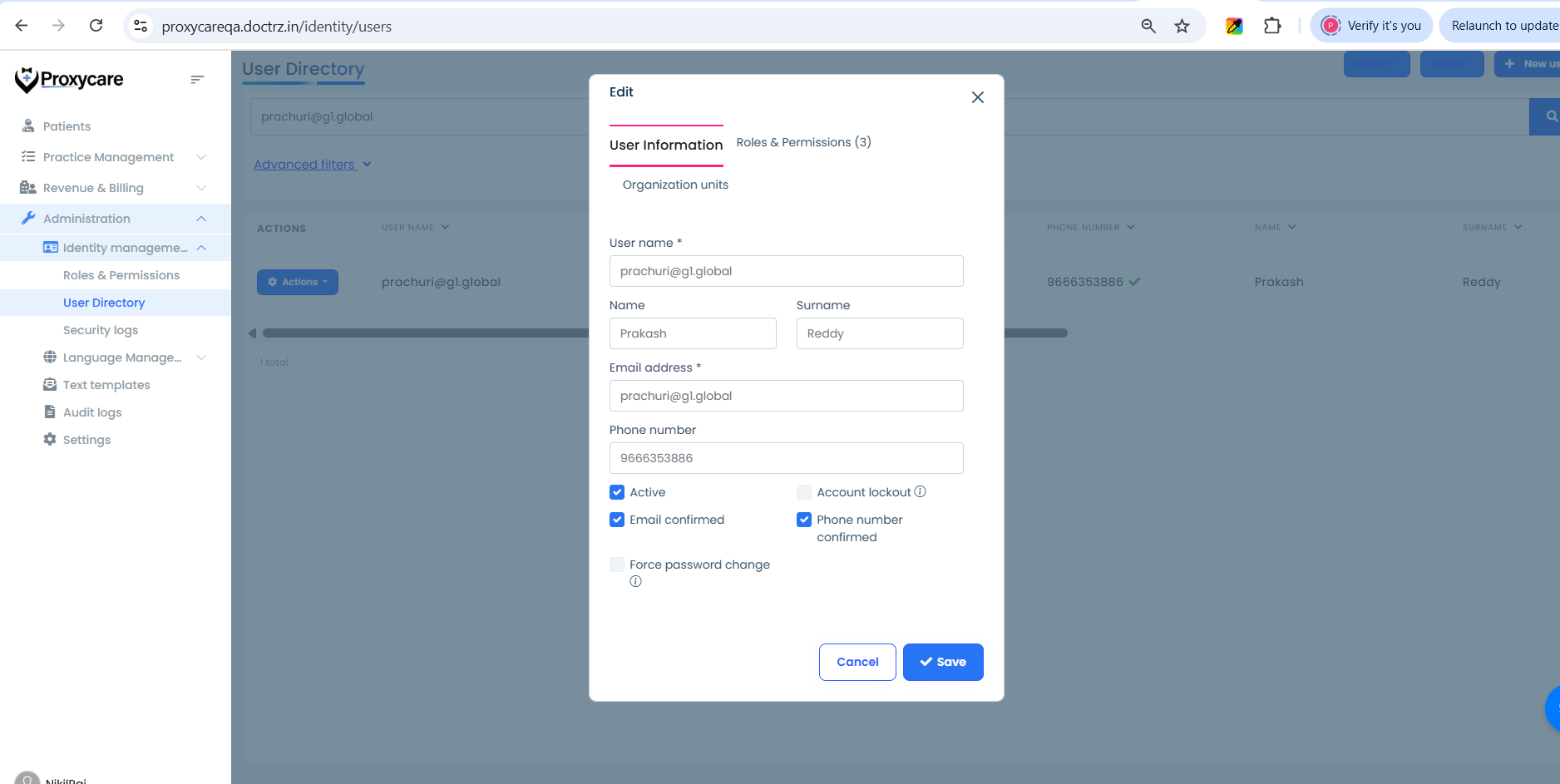Reload the current page
The image size is (1560, 784).
[x=96, y=26]
